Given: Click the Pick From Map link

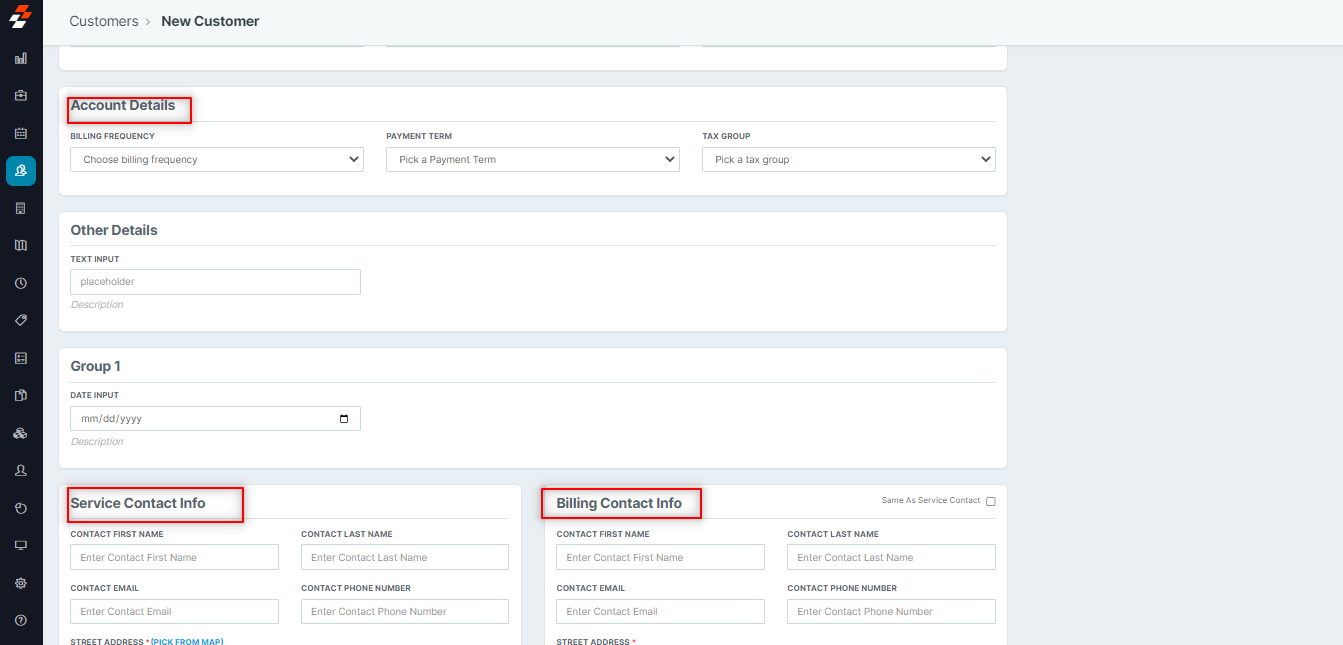Looking at the screenshot, I should (x=187, y=641).
